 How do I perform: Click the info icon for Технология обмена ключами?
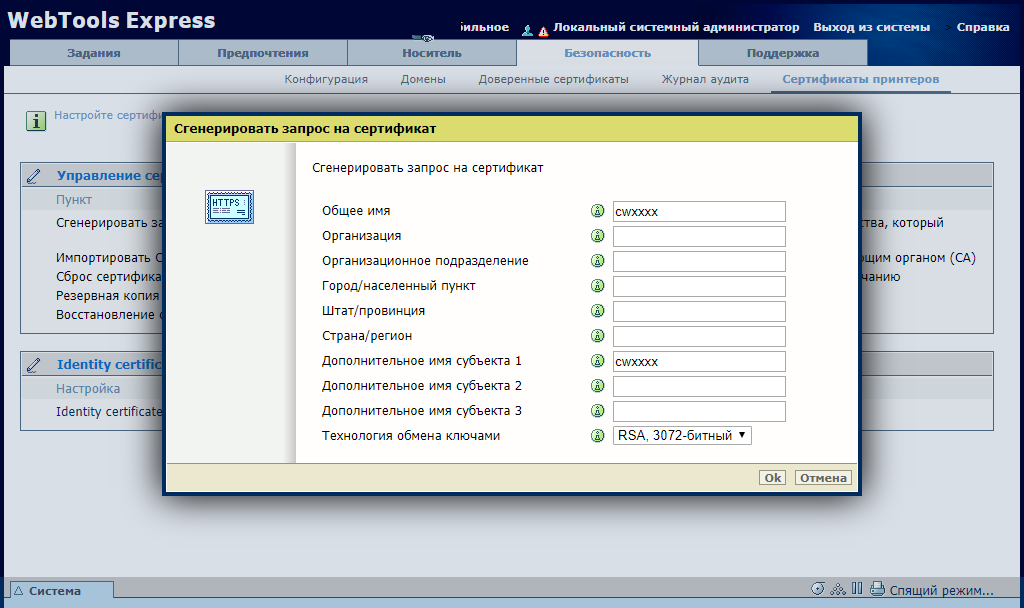click(x=598, y=436)
